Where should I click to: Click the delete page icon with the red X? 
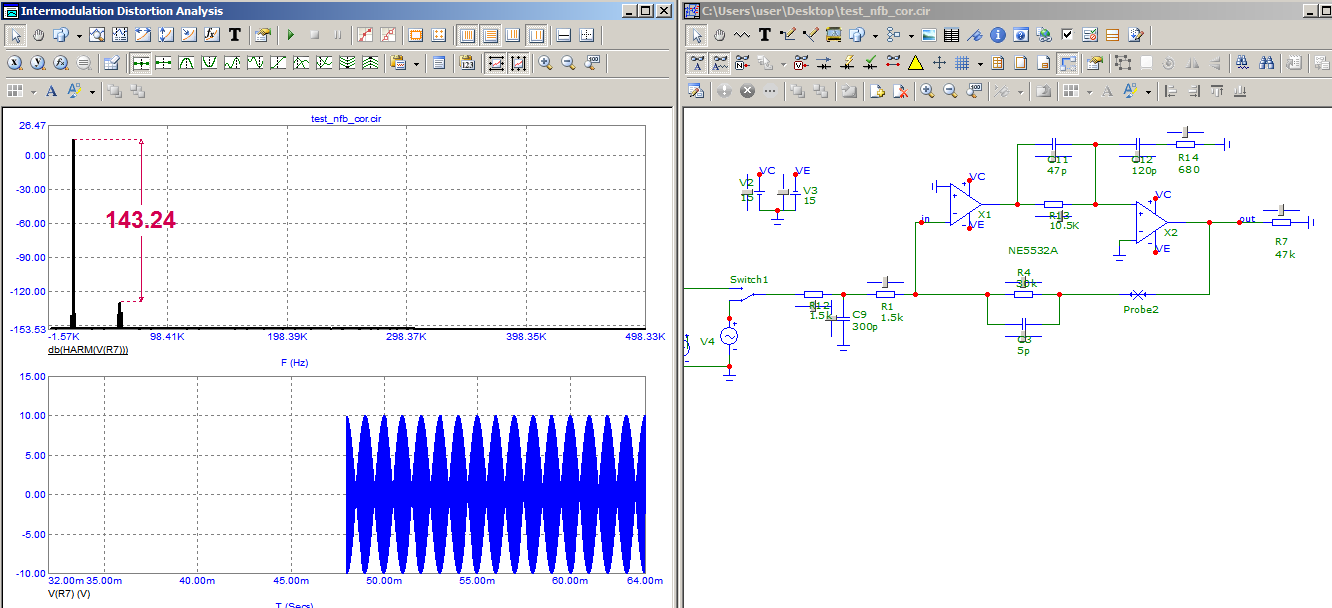pyautogui.click(x=900, y=91)
